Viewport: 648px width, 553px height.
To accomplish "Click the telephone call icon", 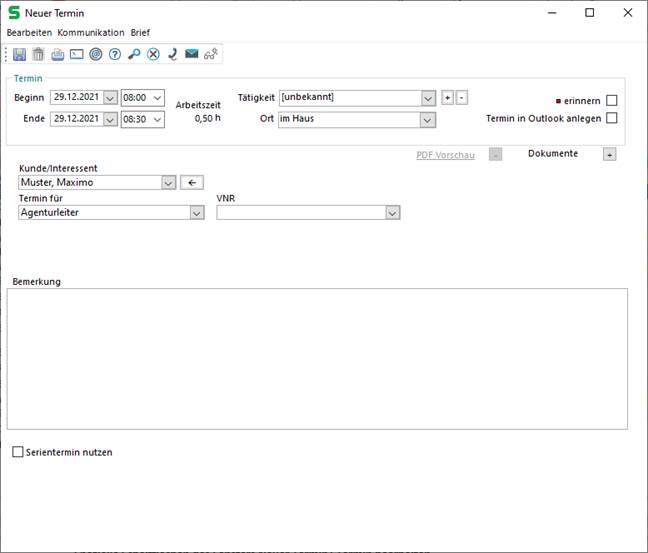I will tap(172, 54).
